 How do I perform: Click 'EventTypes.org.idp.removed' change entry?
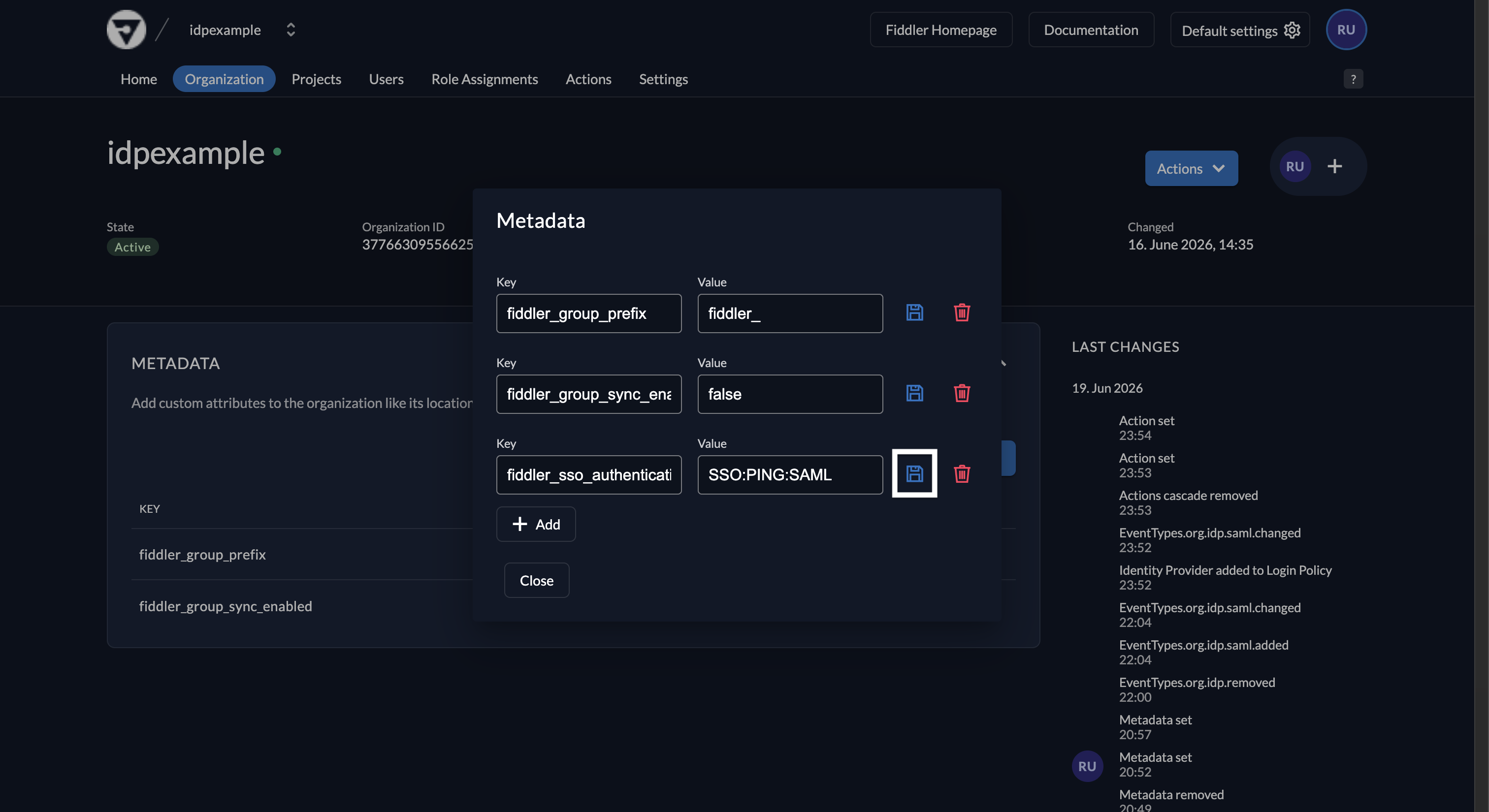1197,682
